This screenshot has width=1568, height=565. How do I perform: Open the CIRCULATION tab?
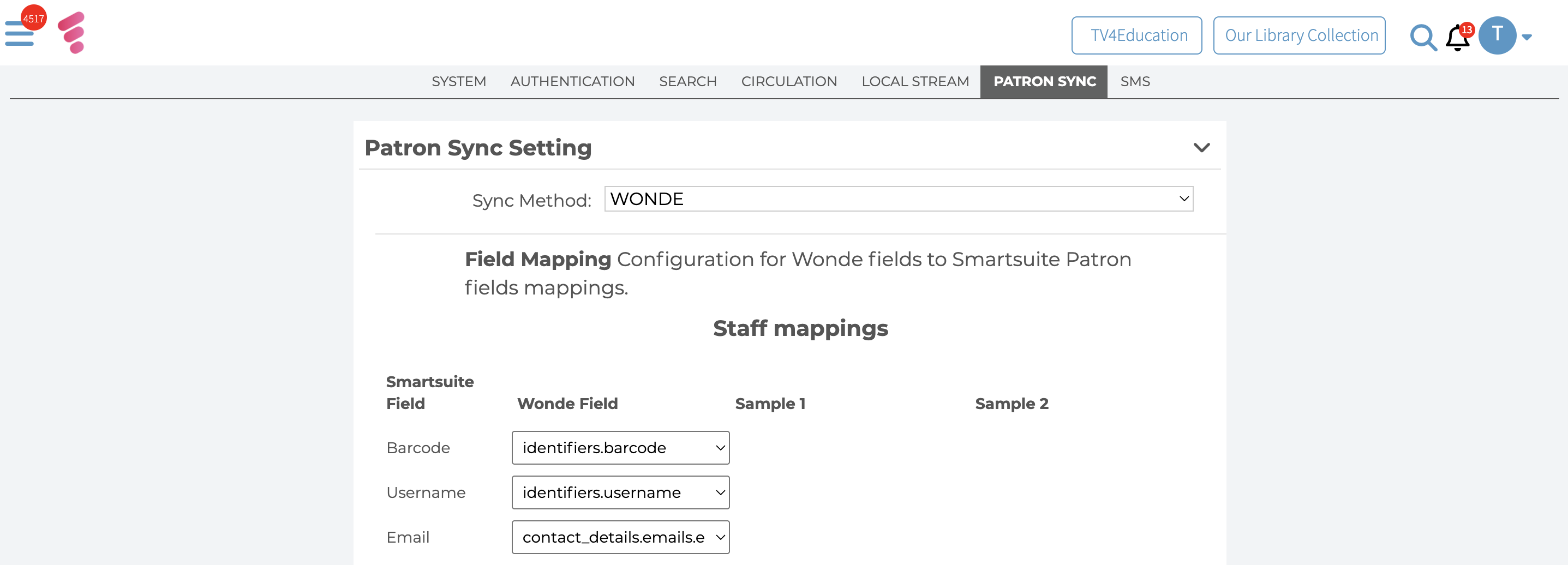tap(789, 81)
